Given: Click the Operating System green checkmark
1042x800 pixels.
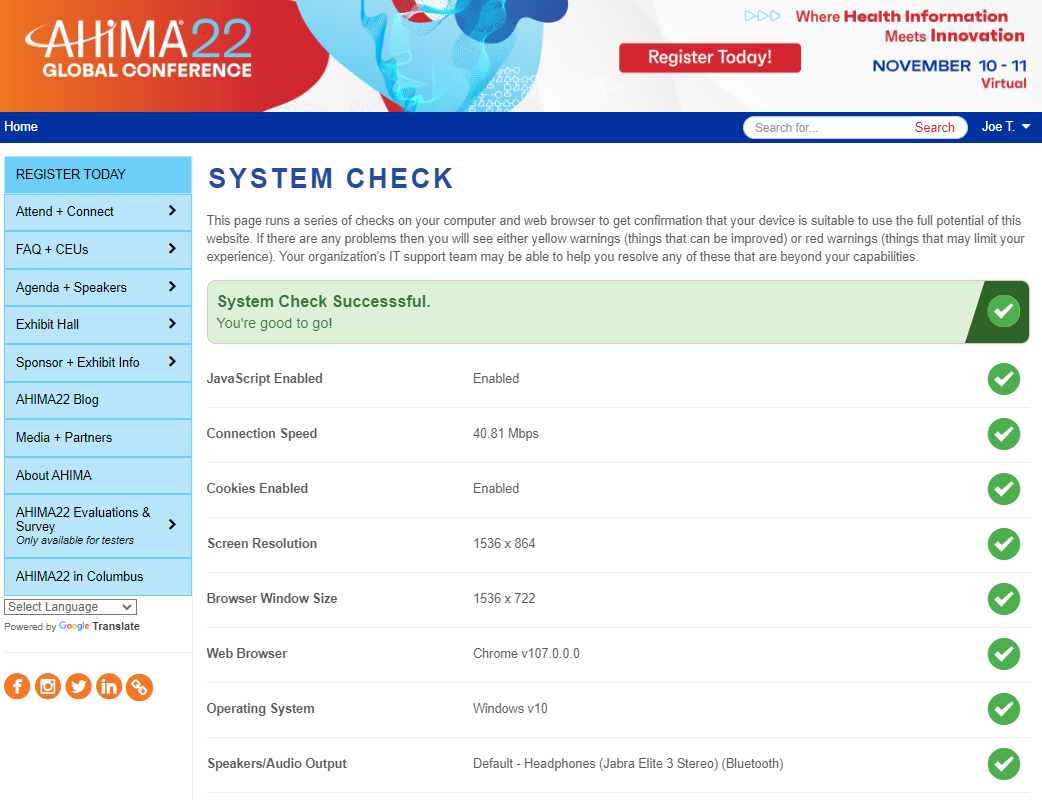Looking at the screenshot, I should pos(1003,709).
